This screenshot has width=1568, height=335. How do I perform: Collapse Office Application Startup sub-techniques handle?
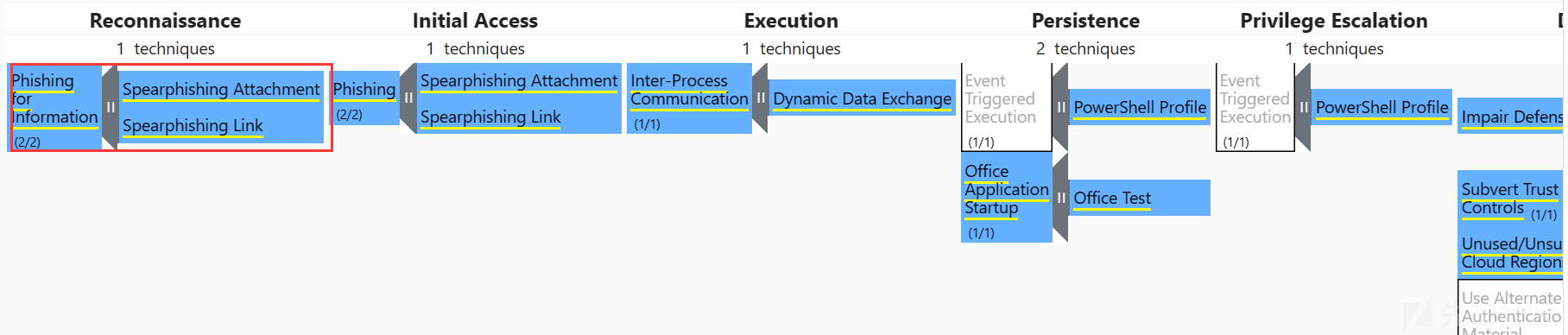(x=1060, y=198)
